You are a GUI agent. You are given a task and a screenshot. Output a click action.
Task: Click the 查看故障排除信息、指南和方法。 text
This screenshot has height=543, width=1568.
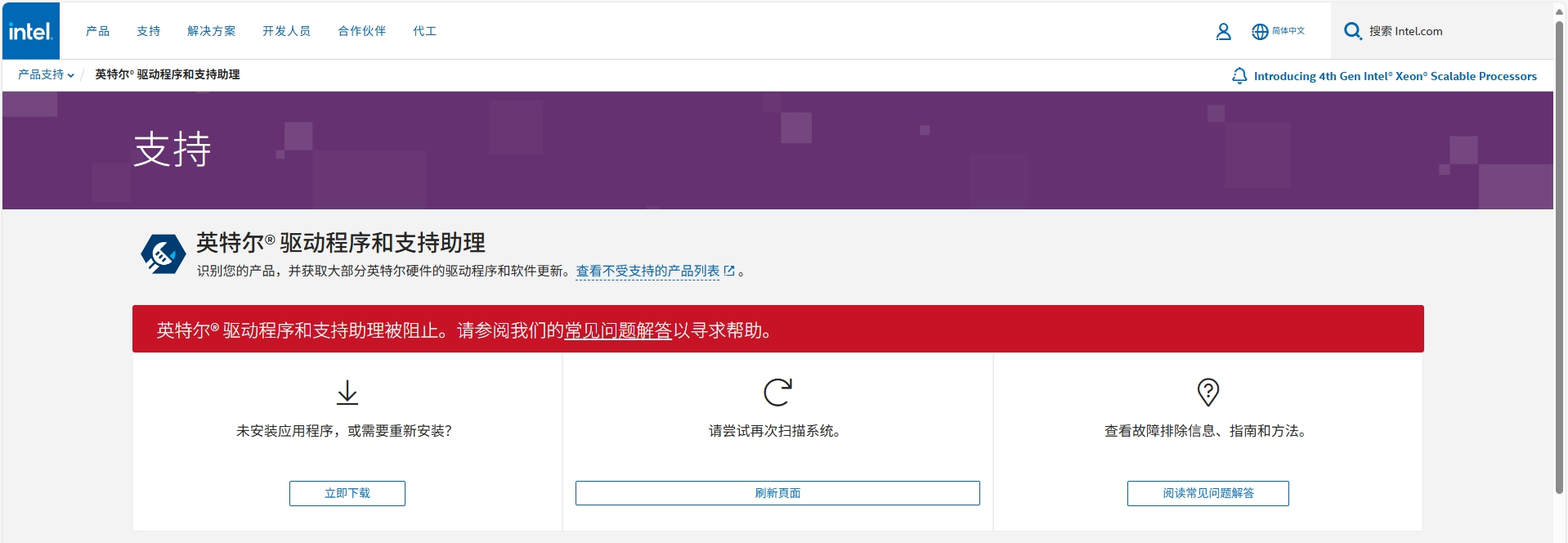[x=1206, y=431]
